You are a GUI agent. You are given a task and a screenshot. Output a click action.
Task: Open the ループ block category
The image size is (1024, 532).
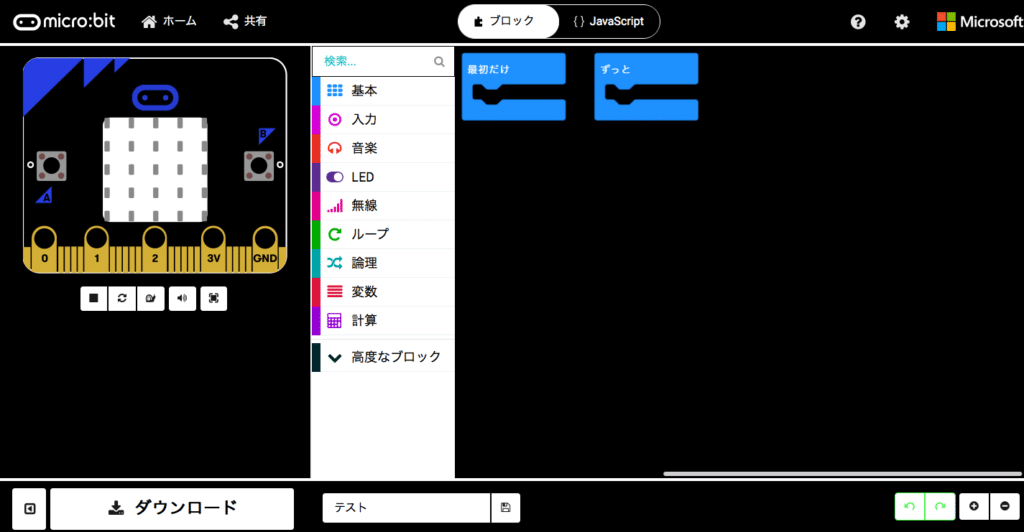tap(383, 234)
